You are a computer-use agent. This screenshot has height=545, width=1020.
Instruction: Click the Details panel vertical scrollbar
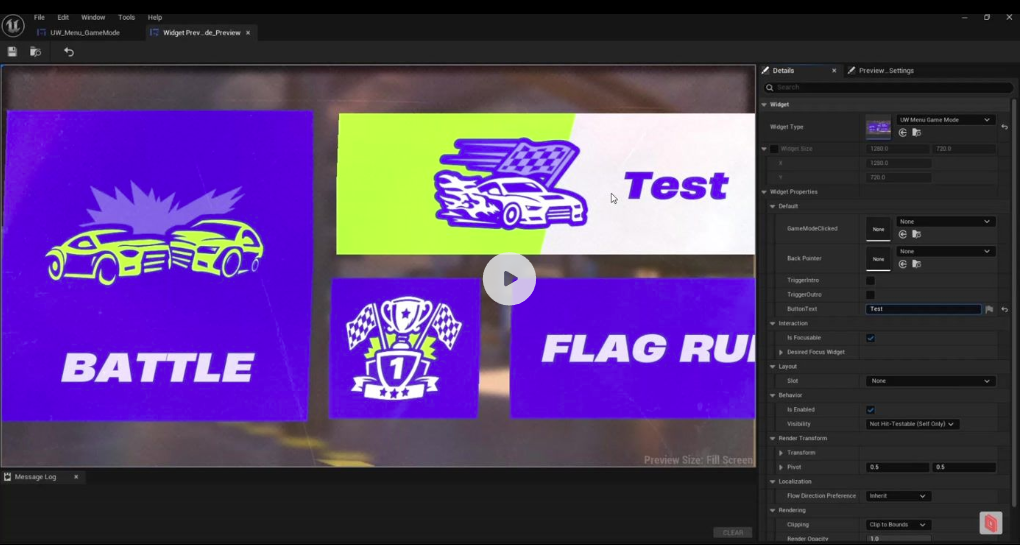tap(1012, 302)
